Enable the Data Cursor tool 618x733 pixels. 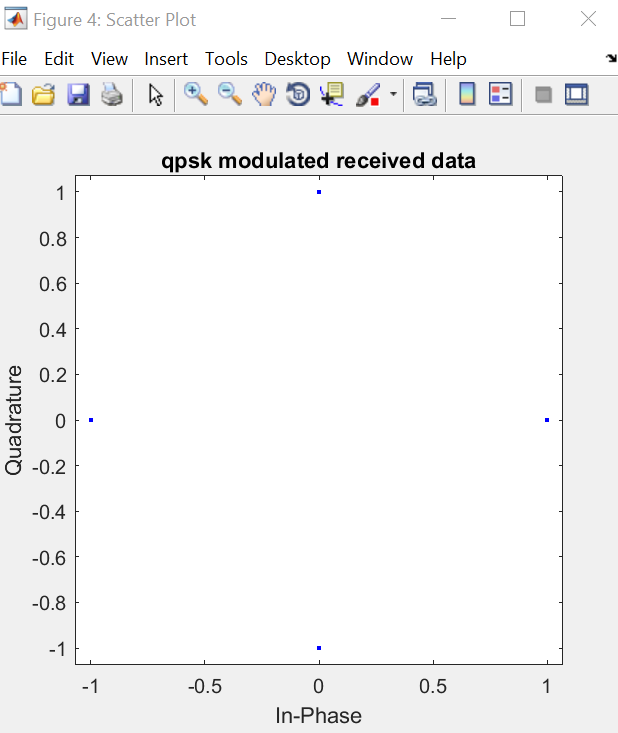click(x=332, y=94)
